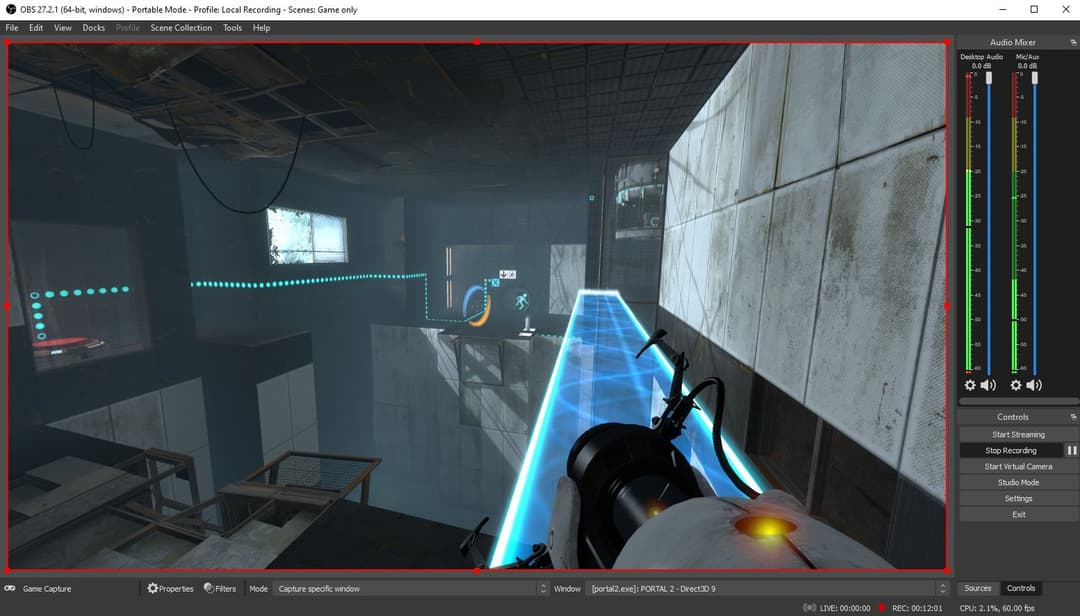The image size is (1080, 616).
Task: Open OBS Settings from Controls
Action: 1018,499
